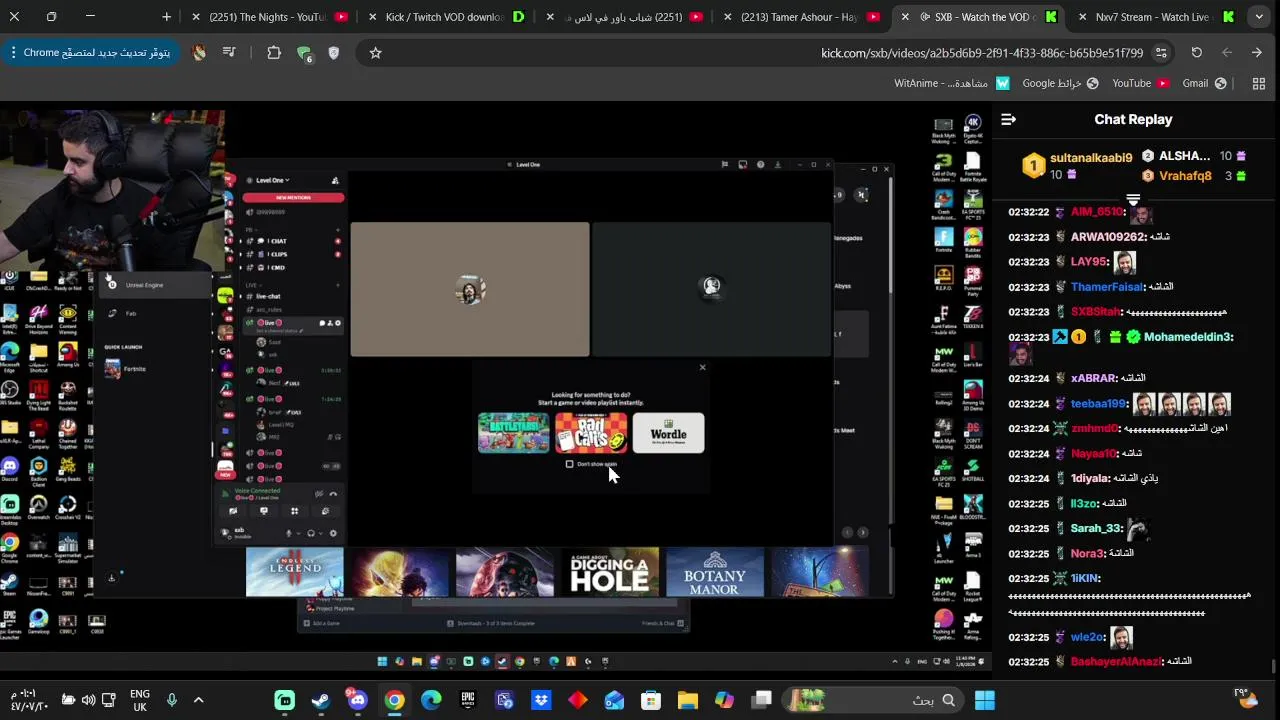Open the Chrome profile avatar
Image resolution: width=1280 pixels, height=720 pixels.
[200, 53]
